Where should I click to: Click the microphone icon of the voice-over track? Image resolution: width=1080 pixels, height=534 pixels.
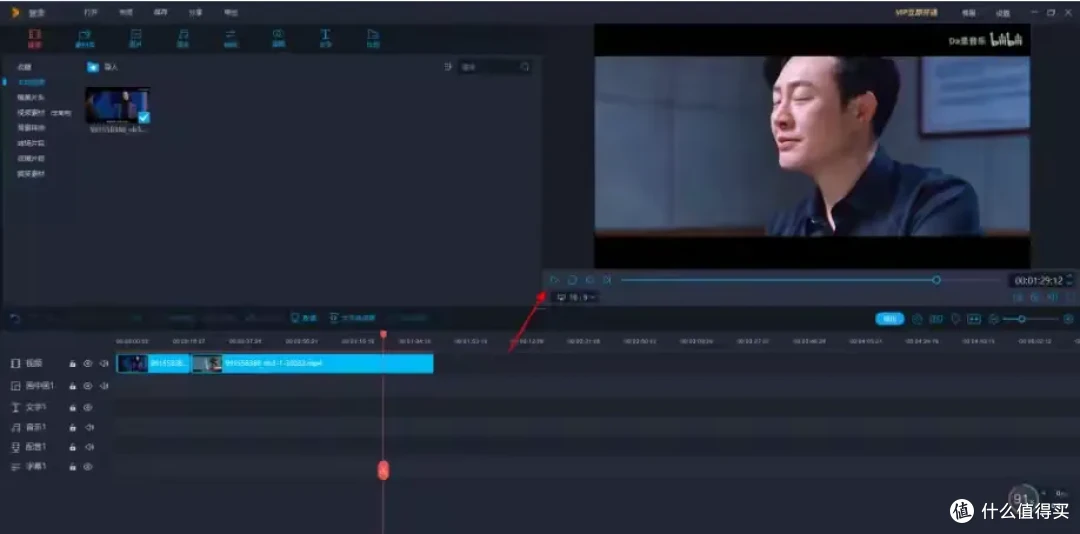pos(16,446)
